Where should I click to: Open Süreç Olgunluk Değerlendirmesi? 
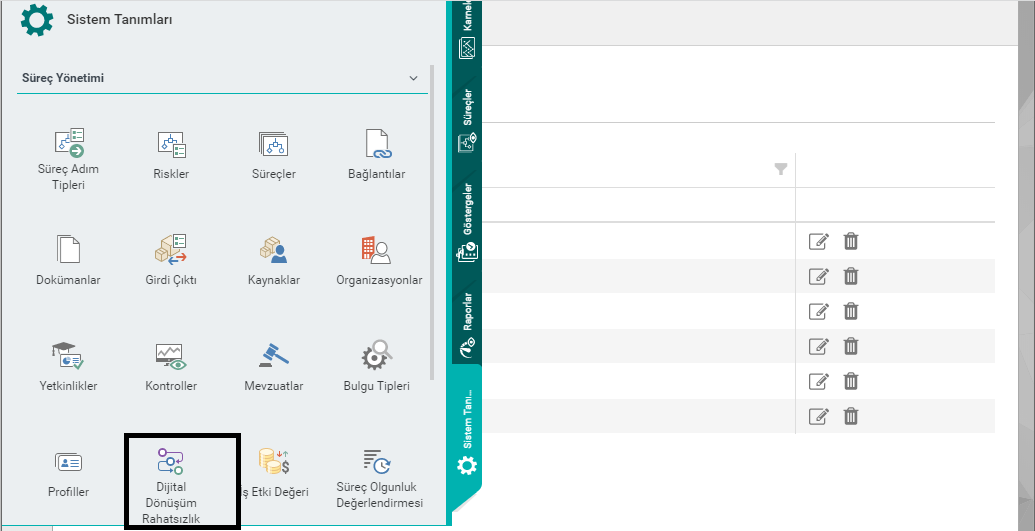click(379, 478)
